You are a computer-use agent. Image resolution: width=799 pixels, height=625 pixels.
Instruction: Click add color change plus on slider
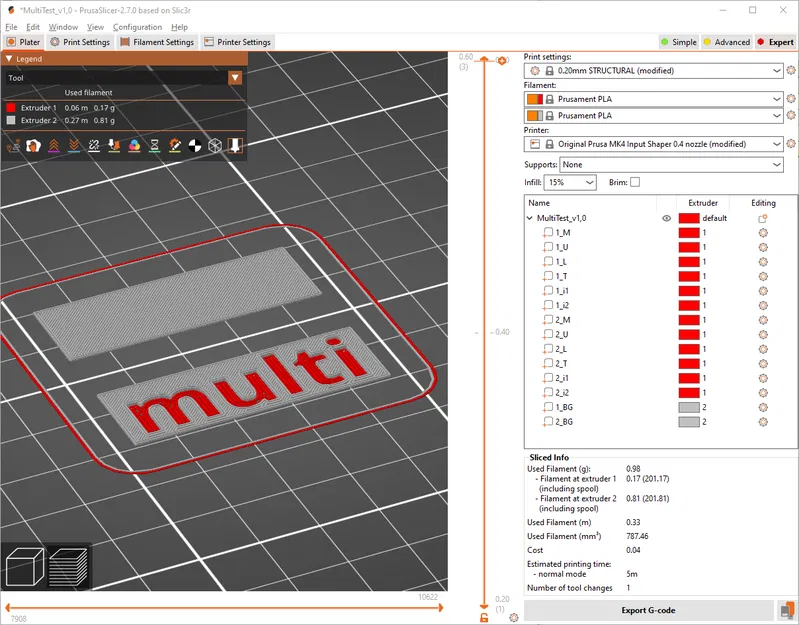point(502,61)
